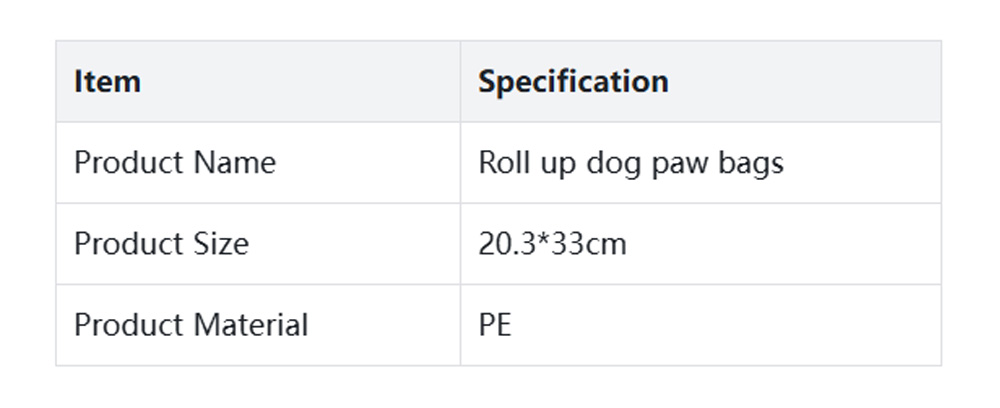This screenshot has height=408, width=1000.
Task: Click the word "Size" in the second row
Action: coord(221,243)
